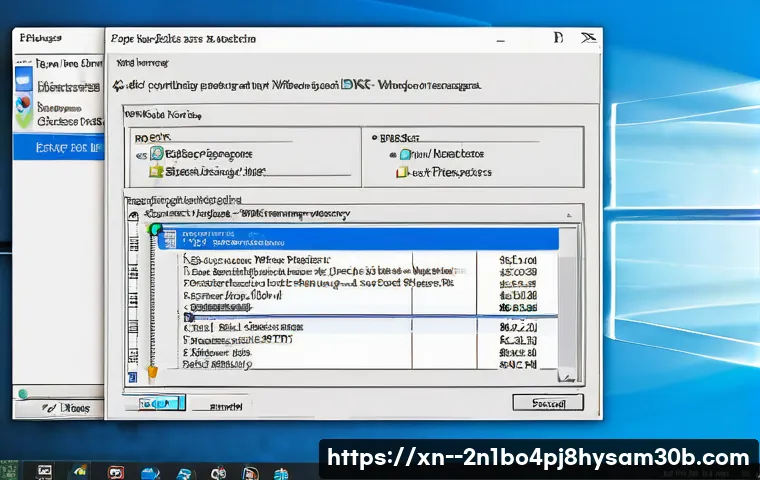Click the checkmark button at the left window's bottom
The width and height of the screenshot is (760, 480).
(x=59, y=408)
